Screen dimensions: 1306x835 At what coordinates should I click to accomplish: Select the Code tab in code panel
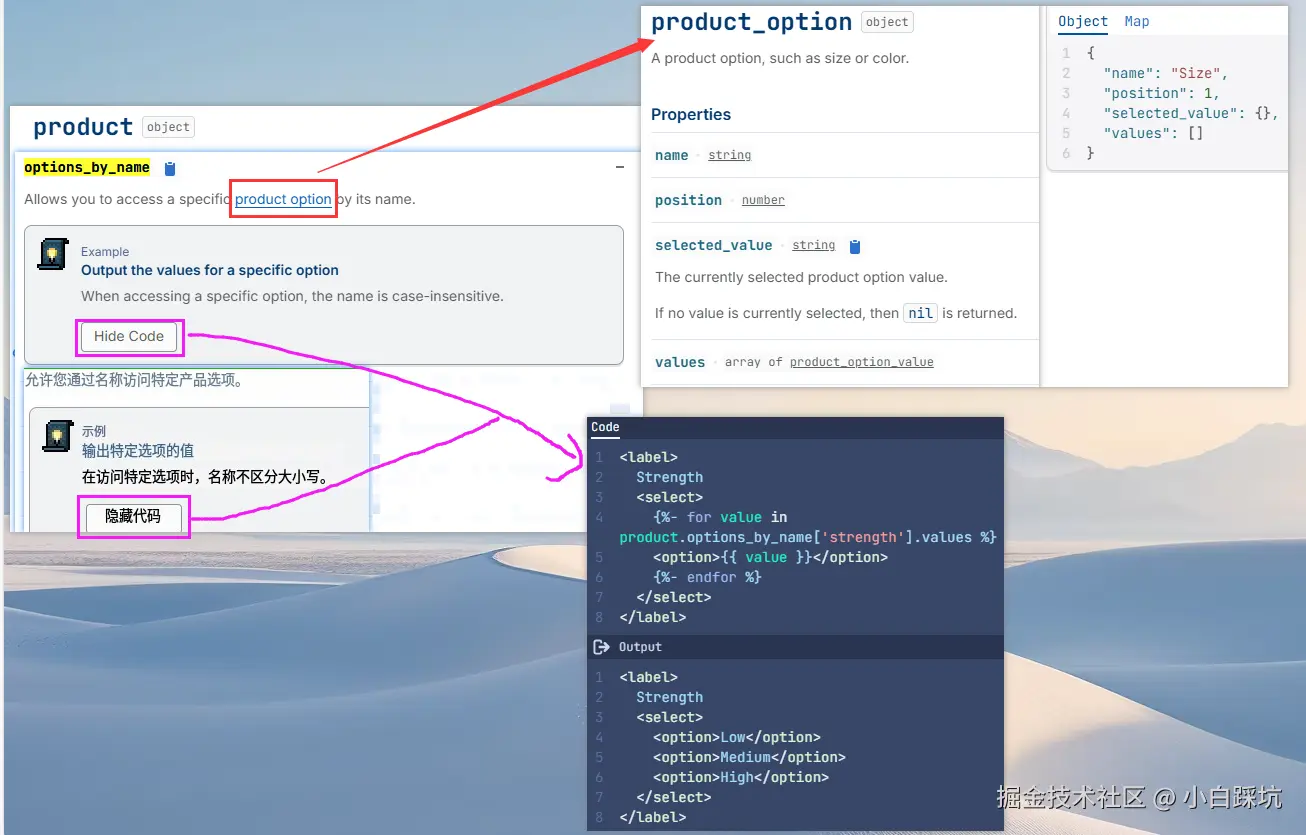[x=605, y=428]
